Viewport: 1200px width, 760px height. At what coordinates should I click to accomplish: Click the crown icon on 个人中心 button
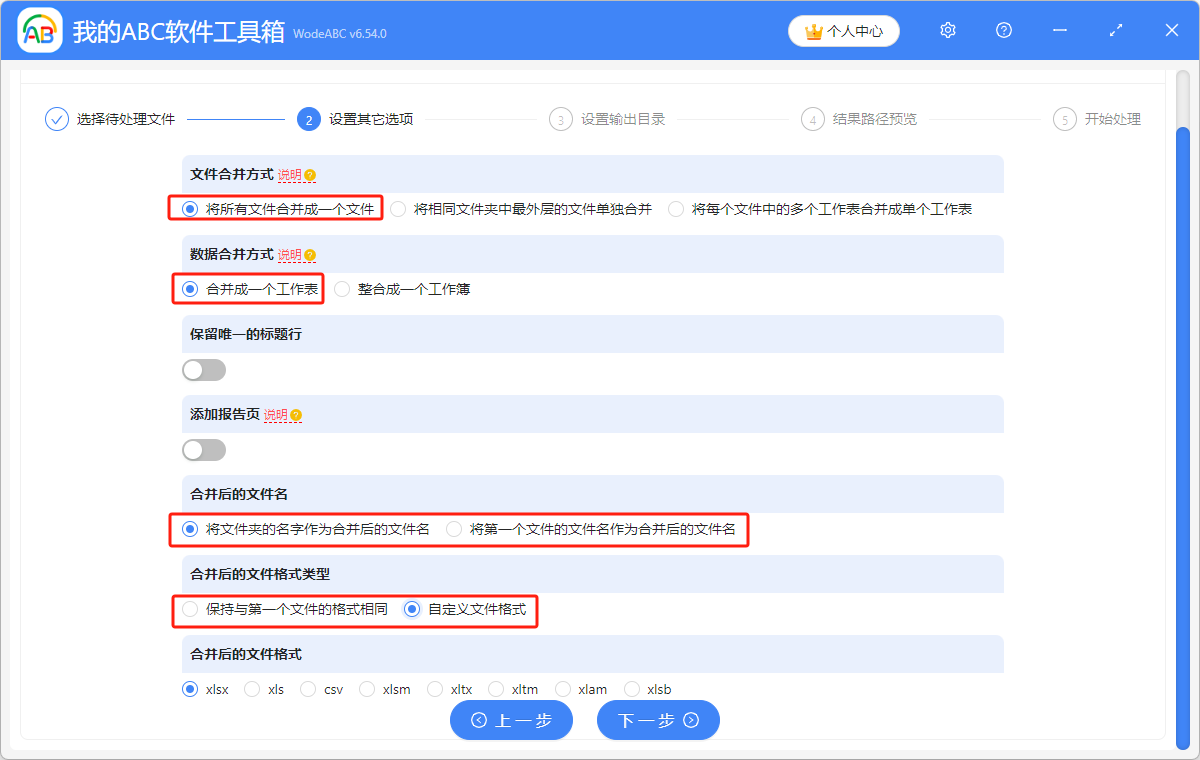812,30
